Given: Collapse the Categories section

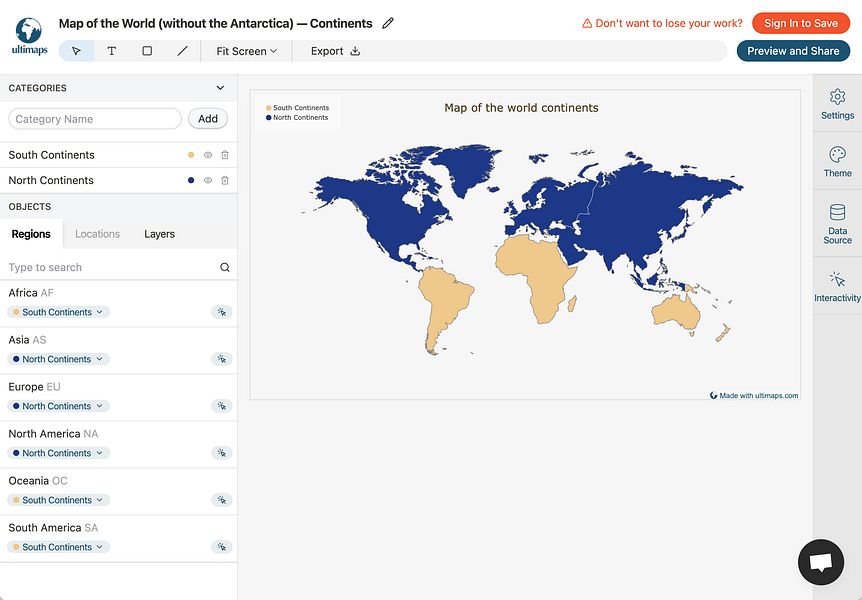Looking at the screenshot, I should coord(221,88).
